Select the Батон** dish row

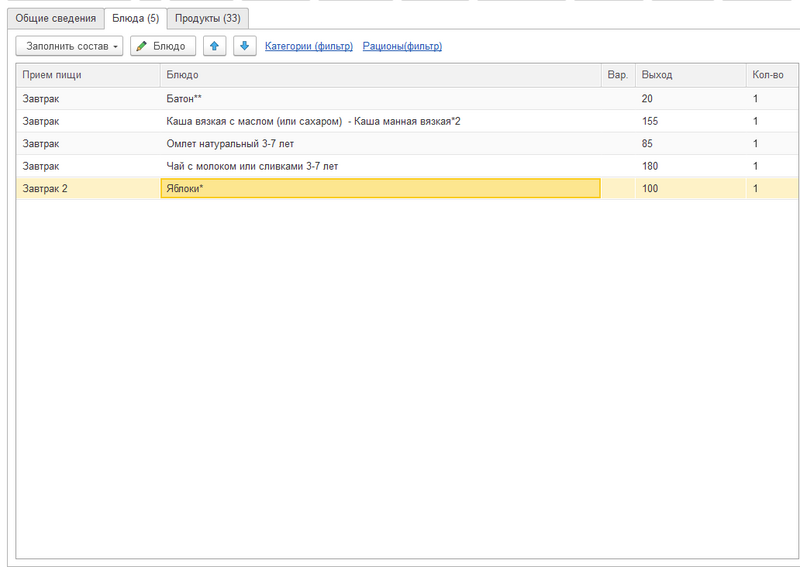click(380, 98)
